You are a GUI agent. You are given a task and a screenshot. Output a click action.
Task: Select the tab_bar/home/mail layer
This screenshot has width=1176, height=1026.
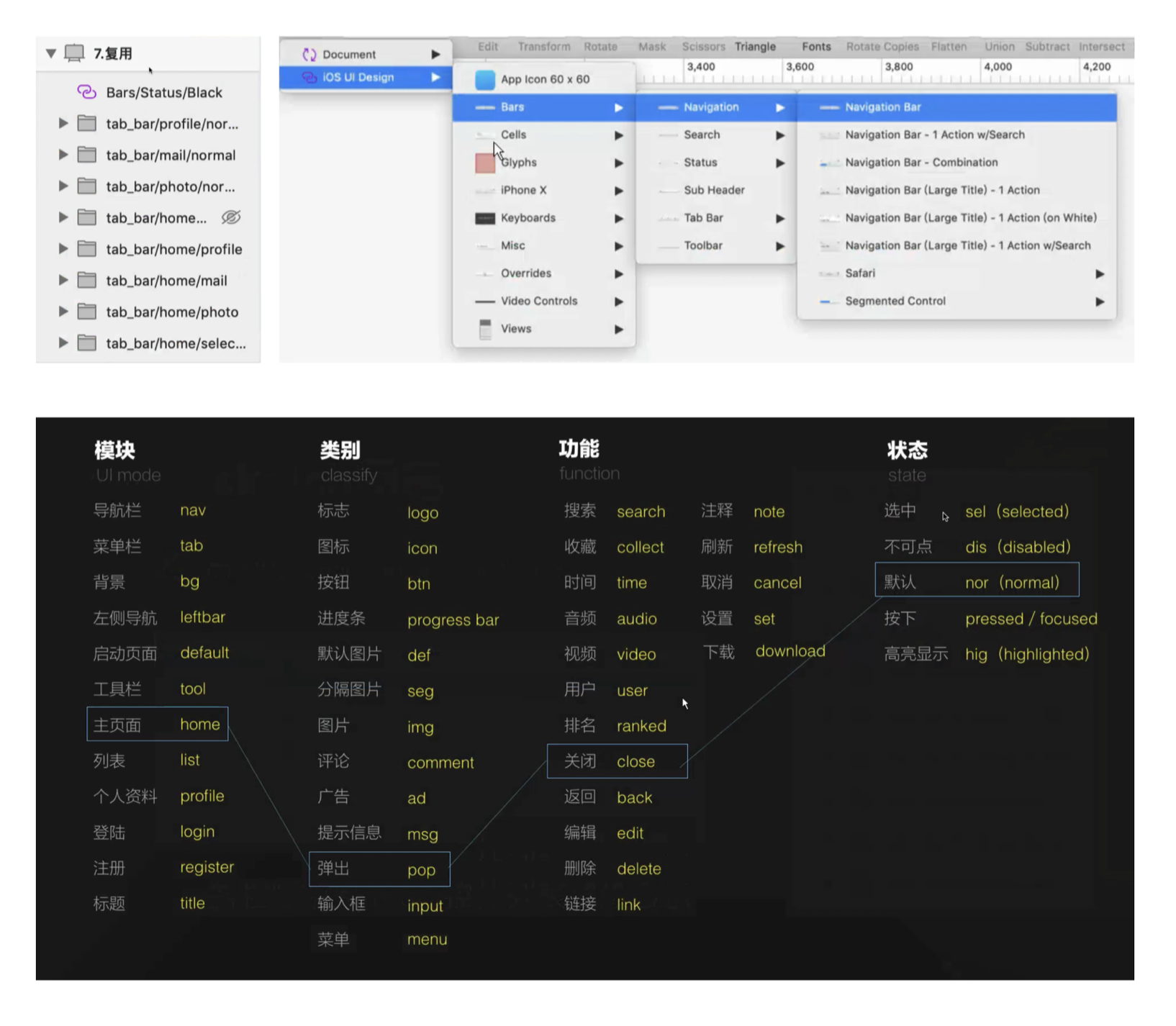tap(166, 281)
